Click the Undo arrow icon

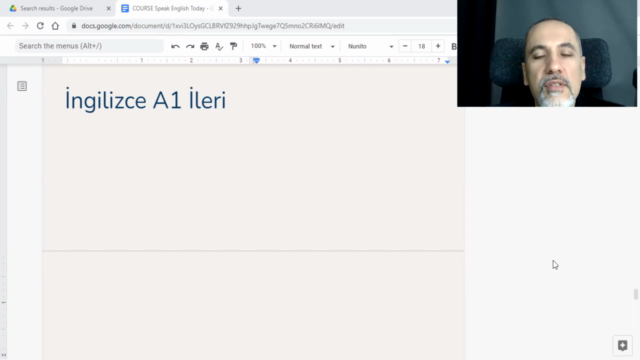point(176,47)
